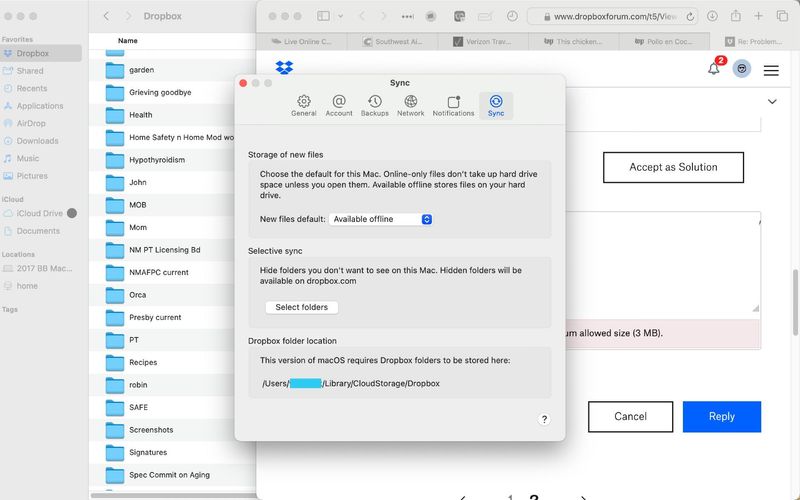The image size is (800, 500).
Task: Go forward in Safari
Action: (x=384, y=16)
